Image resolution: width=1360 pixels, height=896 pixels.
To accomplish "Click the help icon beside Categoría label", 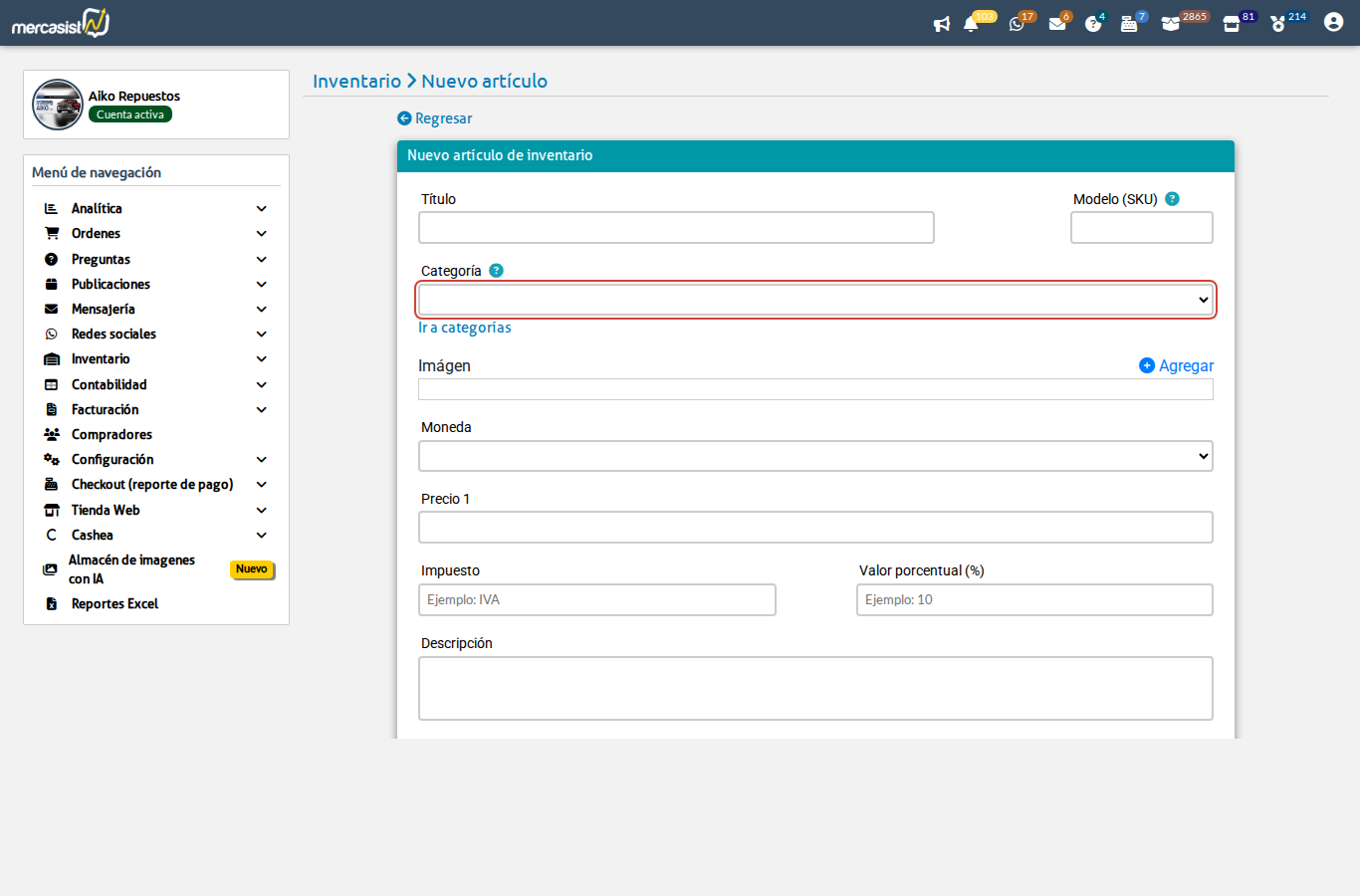I will click(x=496, y=271).
